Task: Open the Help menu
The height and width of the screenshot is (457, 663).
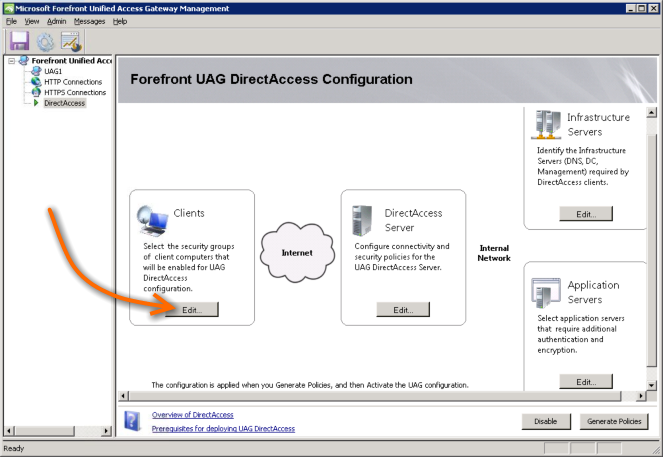Action: (120, 21)
